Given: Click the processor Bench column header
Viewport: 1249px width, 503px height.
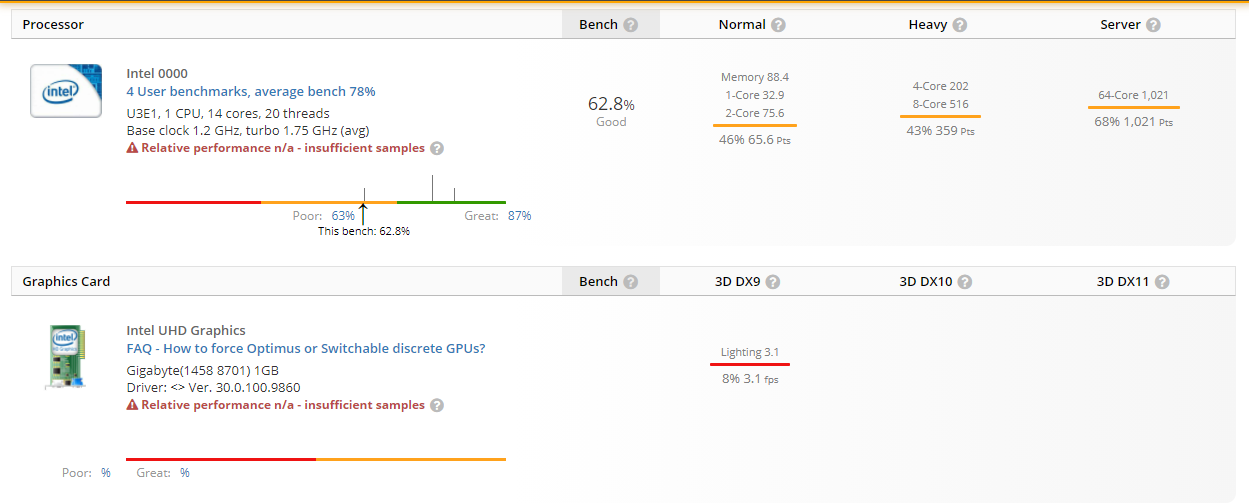Looking at the screenshot, I should point(598,25).
